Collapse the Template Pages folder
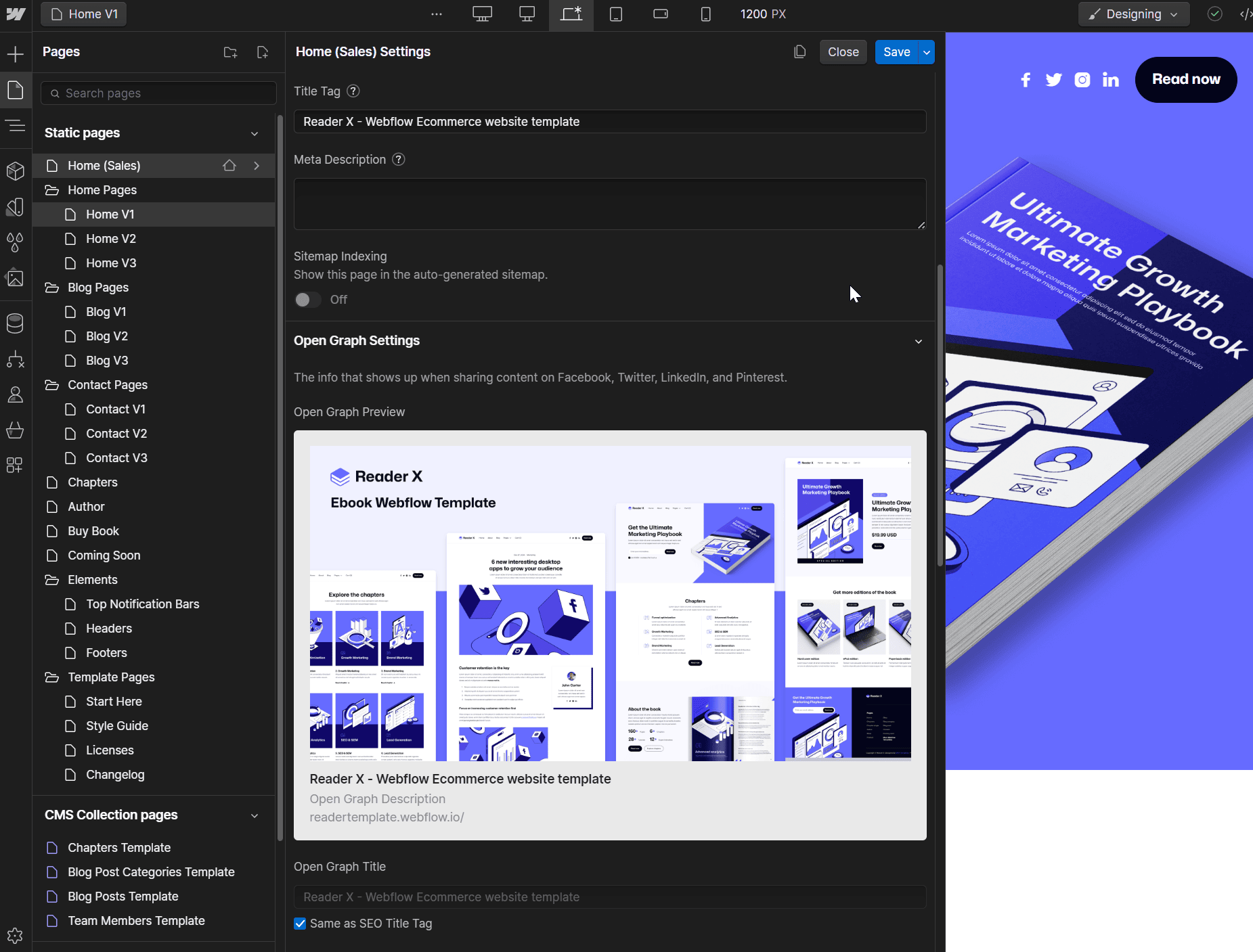The height and width of the screenshot is (952, 1253). click(x=52, y=677)
